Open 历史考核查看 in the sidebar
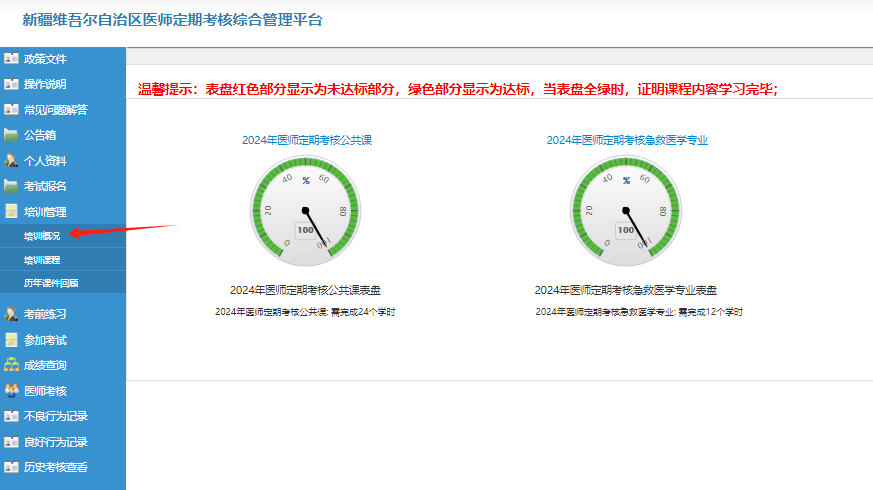This screenshot has height=490, width=873. pyautogui.click(x=55, y=467)
